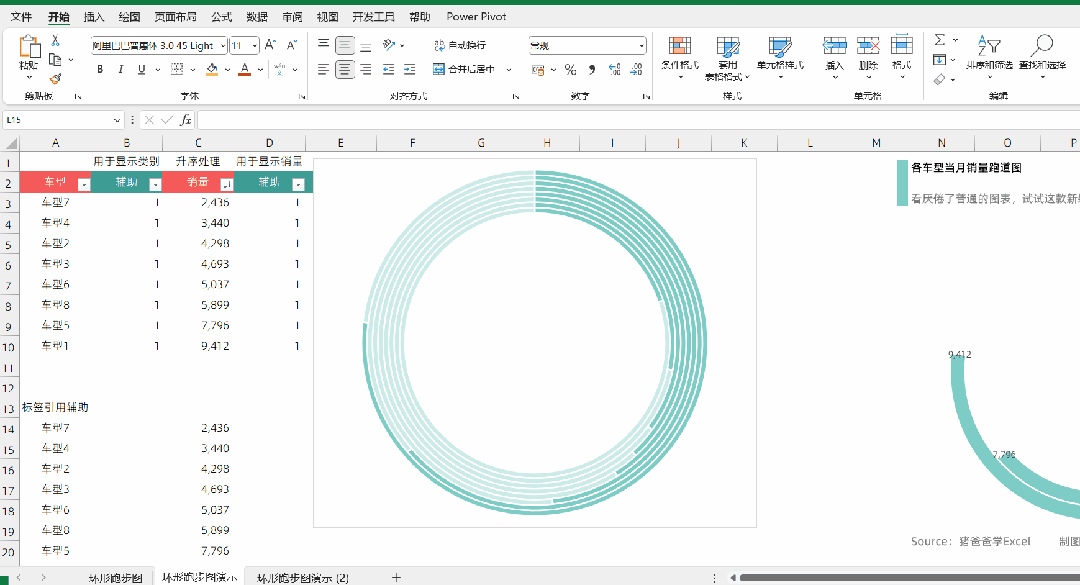Expand the Name Box dropdown arrow
This screenshot has width=1080, height=585.
(116, 120)
